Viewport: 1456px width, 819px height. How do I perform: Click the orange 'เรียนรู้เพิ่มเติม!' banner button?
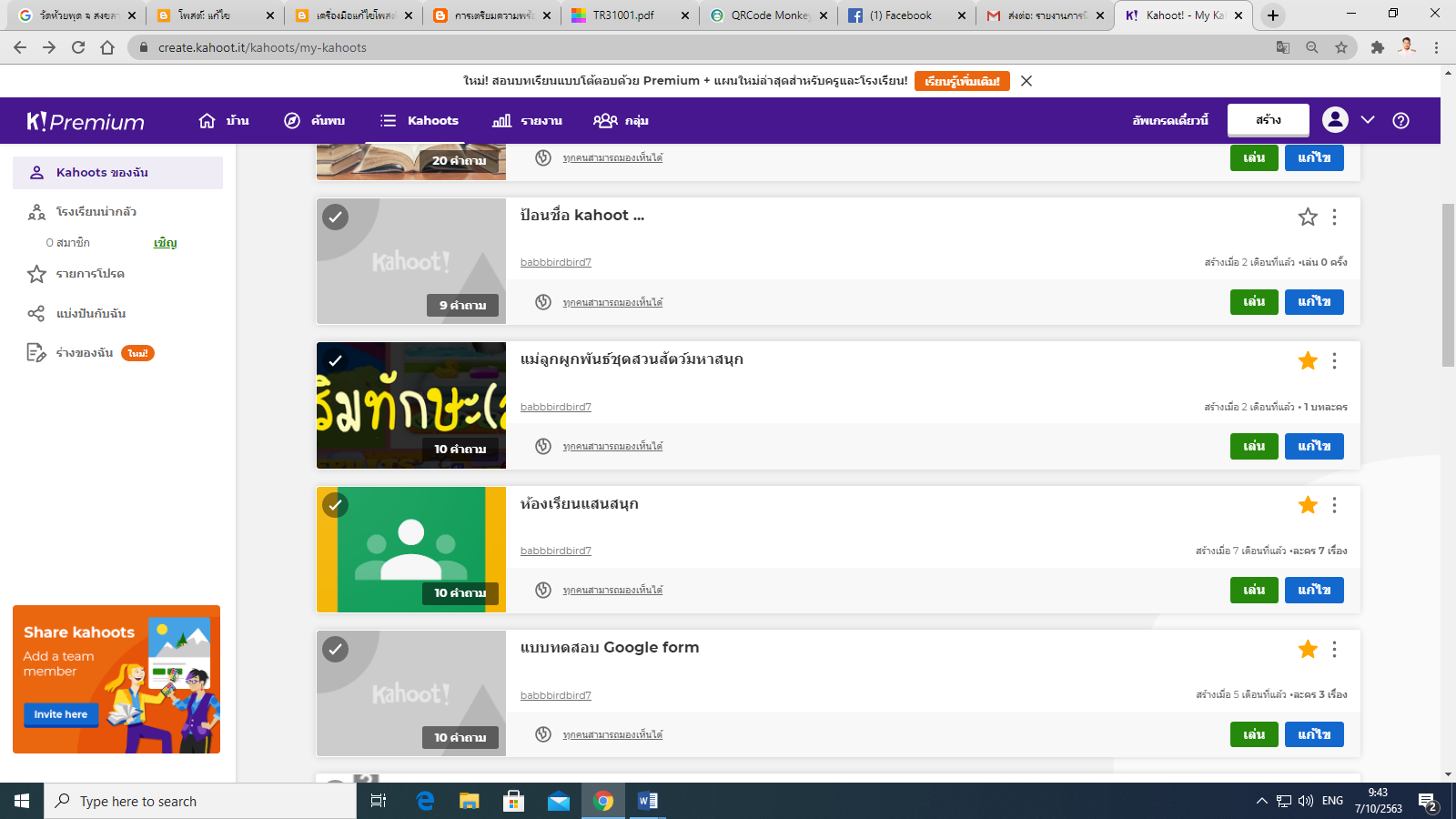962,81
